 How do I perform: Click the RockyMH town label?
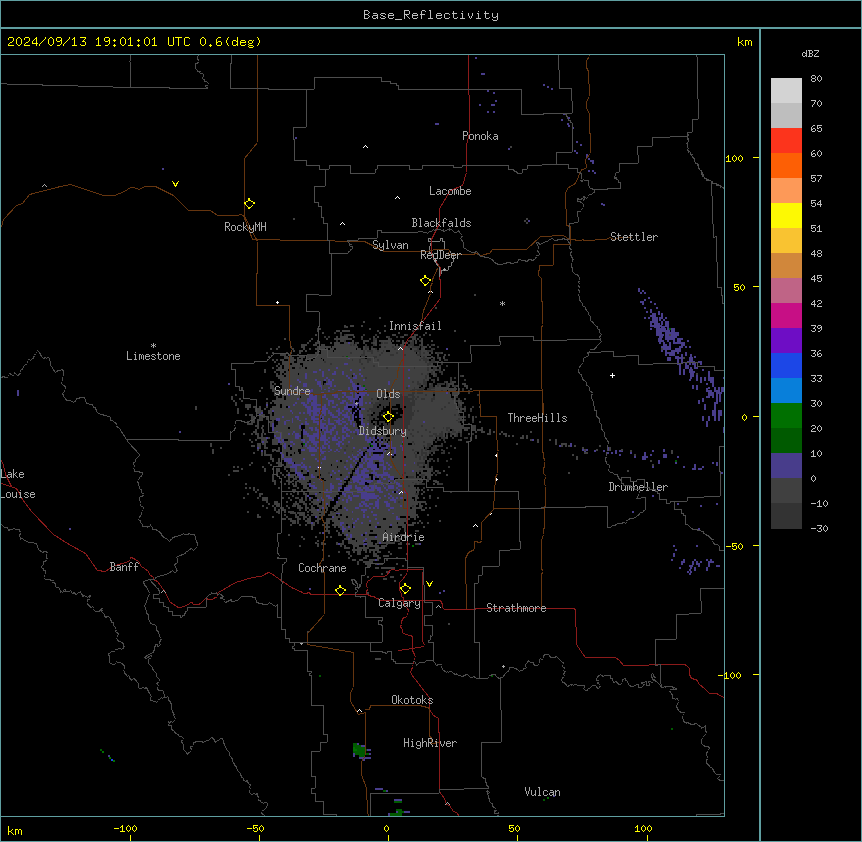coord(245,227)
